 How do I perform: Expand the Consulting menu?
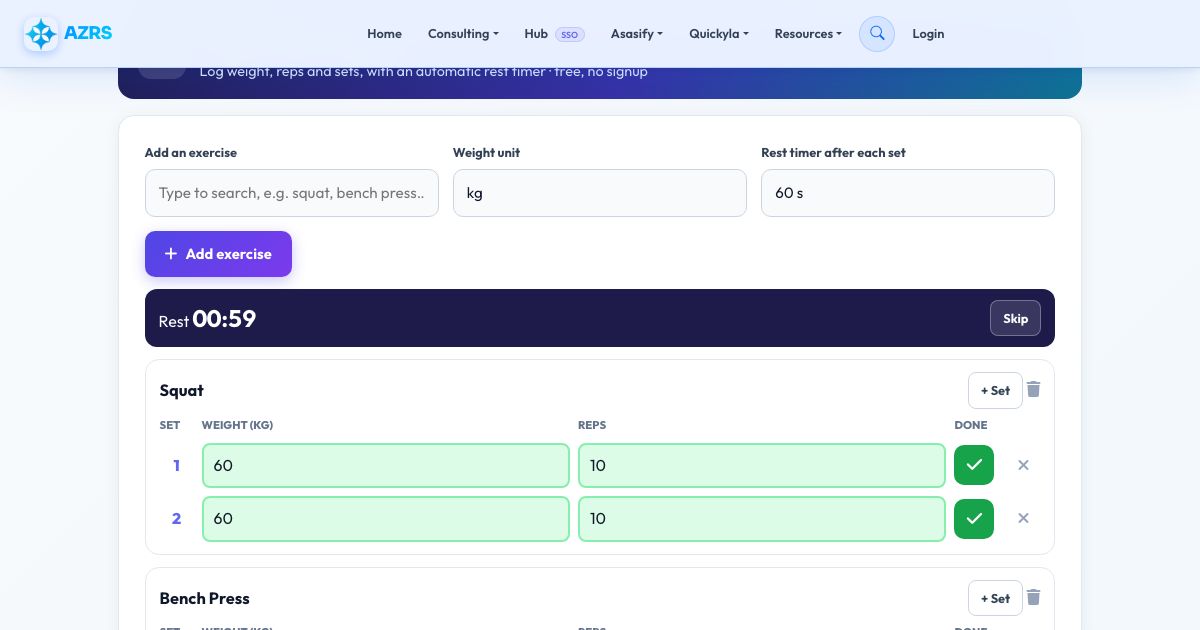point(463,34)
